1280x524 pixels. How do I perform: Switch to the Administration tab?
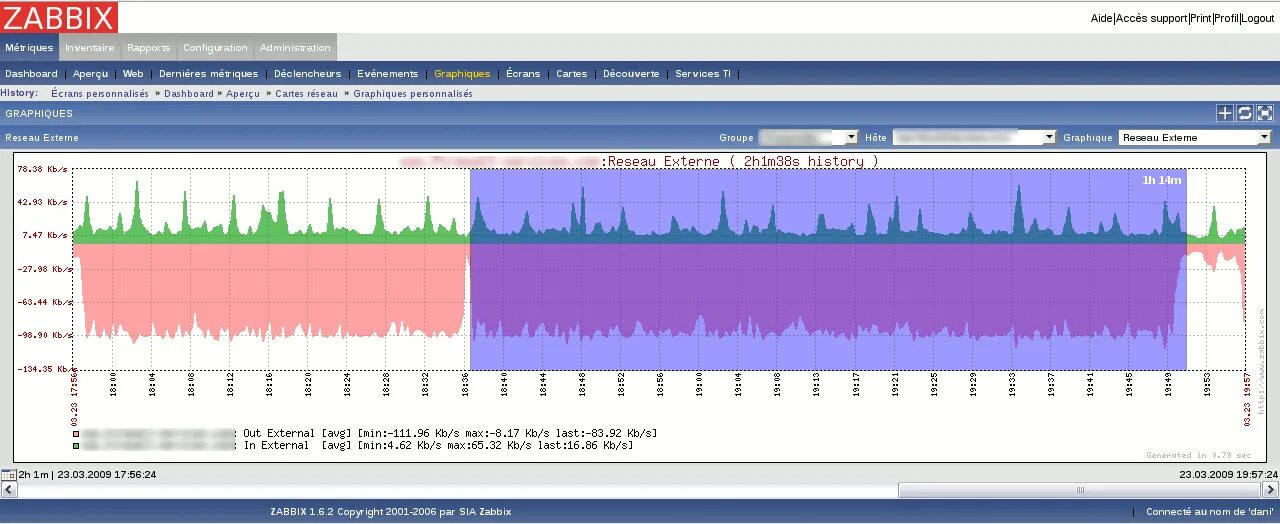coord(295,47)
